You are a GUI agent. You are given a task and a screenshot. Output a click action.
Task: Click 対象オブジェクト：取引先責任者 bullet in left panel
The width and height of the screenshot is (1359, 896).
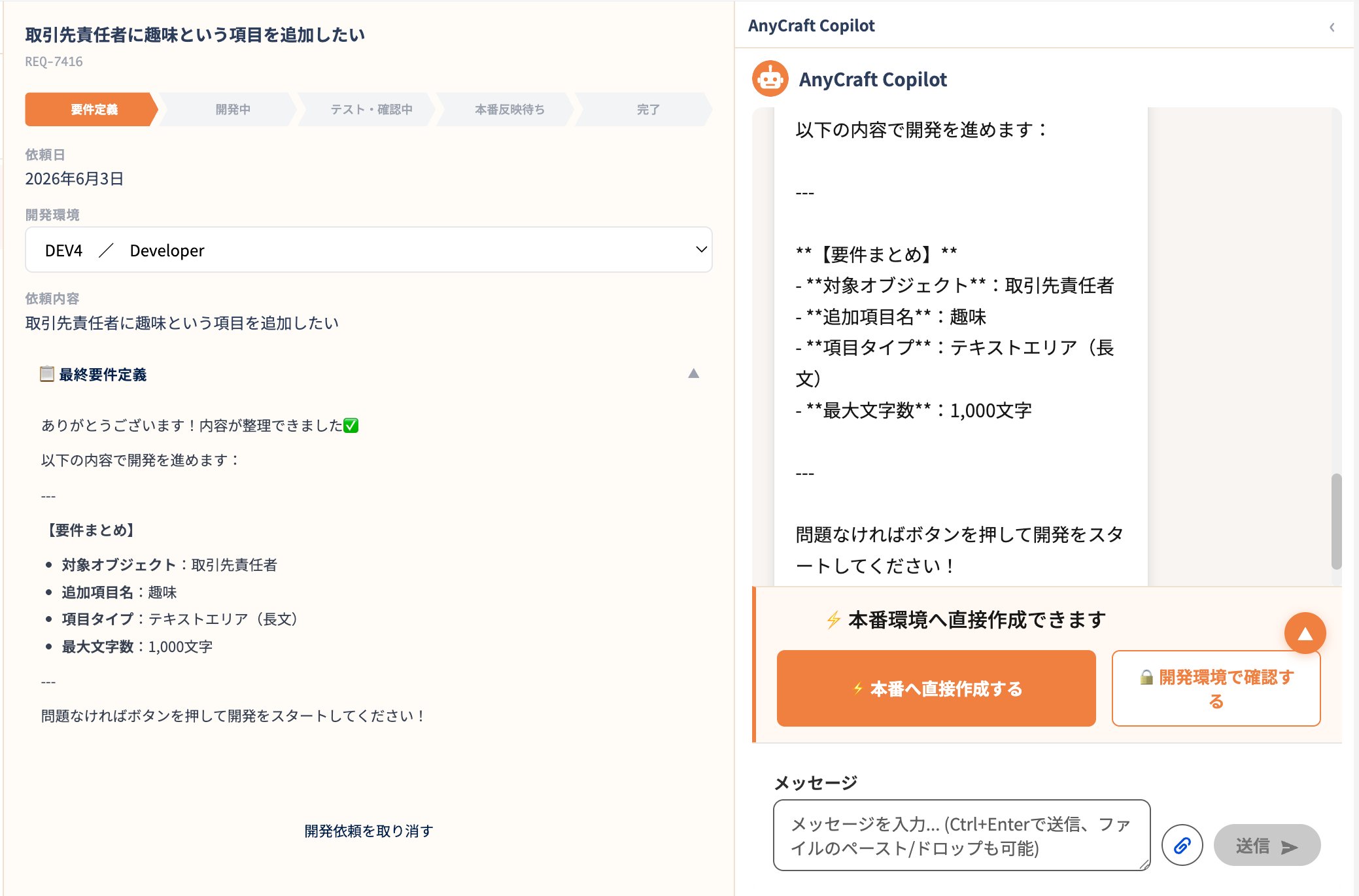169,564
